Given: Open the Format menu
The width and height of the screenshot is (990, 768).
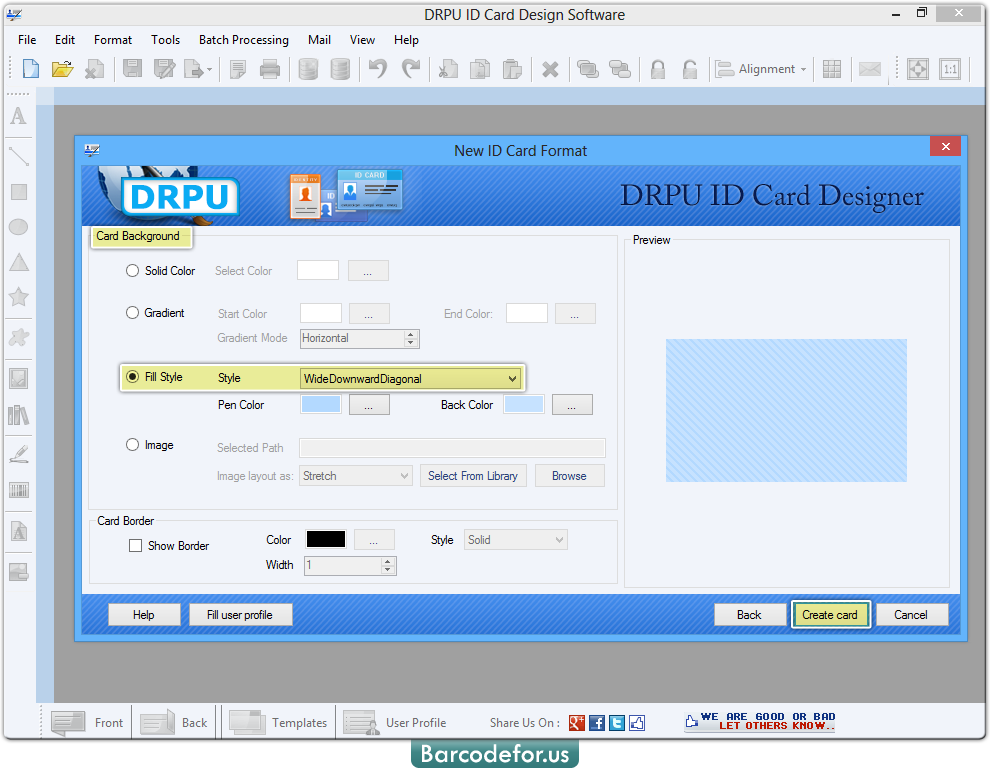Looking at the screenshot, I should click(x=112, y=40).
